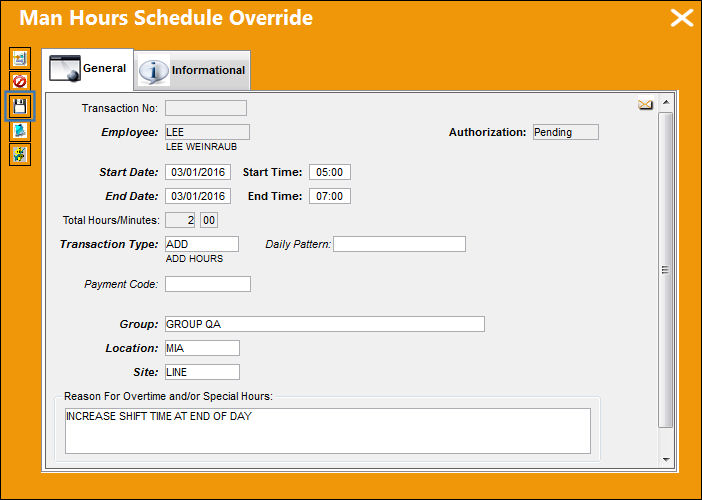Click the Group field containing GROUP QA

coord(325,324)
